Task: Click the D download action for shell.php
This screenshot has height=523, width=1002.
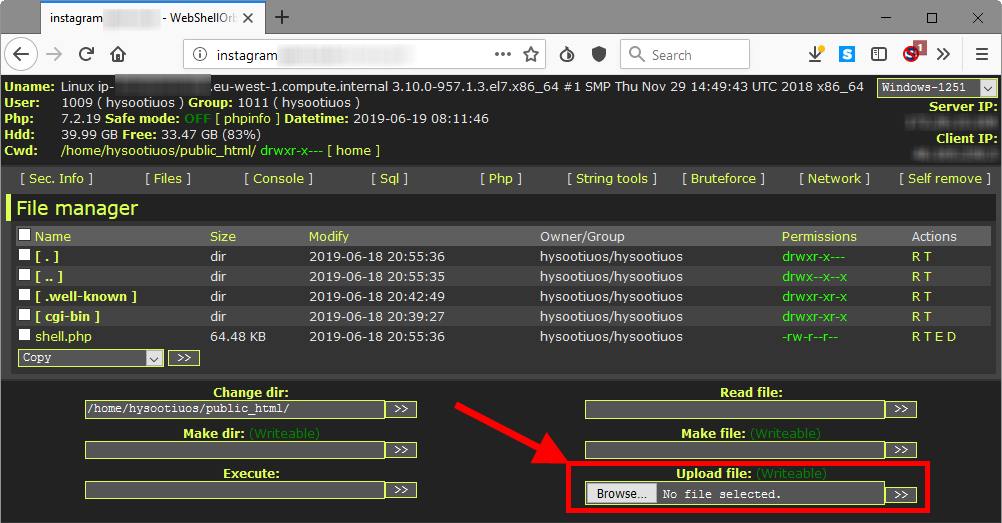Action: coord(951,336)
